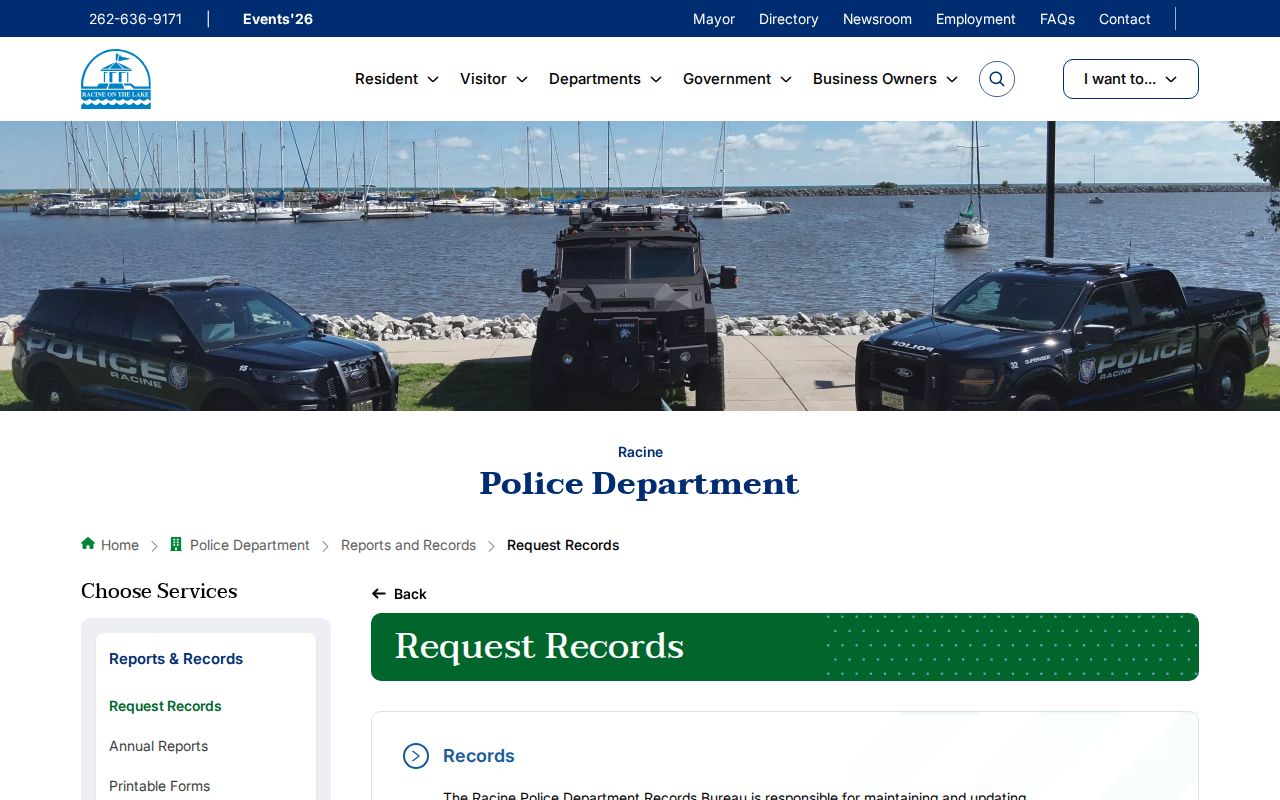Select Reports & Records sidebar heading
Viewport: 1280px width, 800px height.
pyautogui.click(x=176, y=659)
